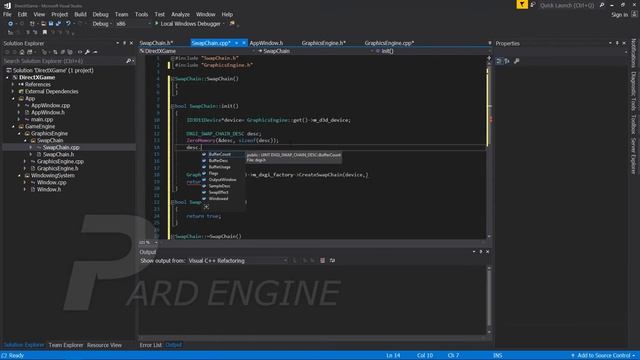Open the Notifications side tab

pyautogui.click(x=633, y=53)
